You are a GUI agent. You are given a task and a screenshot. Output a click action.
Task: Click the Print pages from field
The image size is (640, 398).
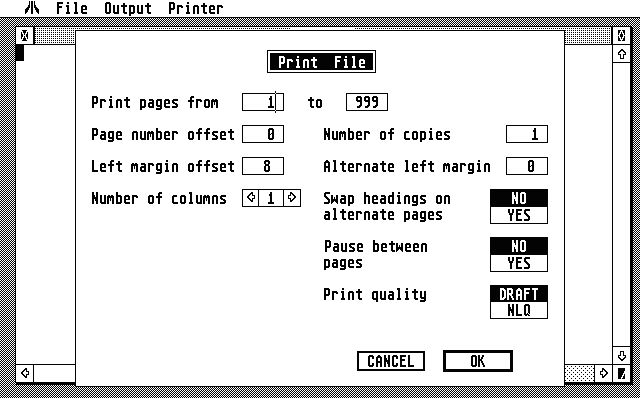263,102
